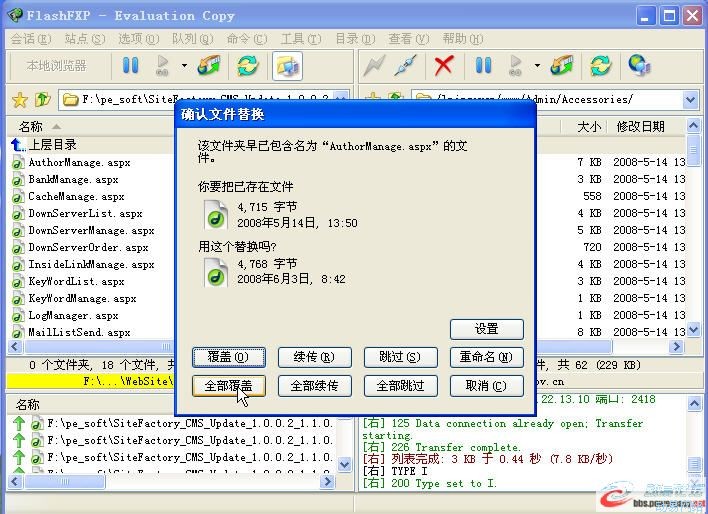Click the left pane transfer queue icon
Image resolution: width=708 pixels, height=514 pixels.
[x=209, y=66]
